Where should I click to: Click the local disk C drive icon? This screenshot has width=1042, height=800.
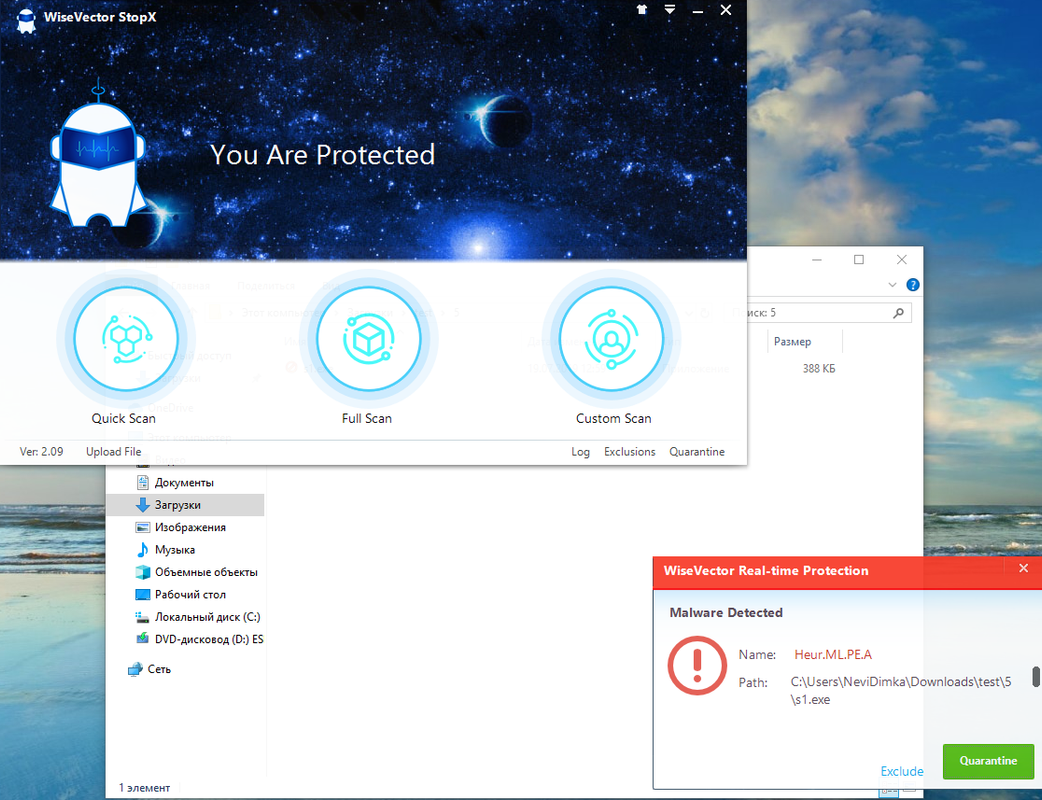(x=142, y=617)
